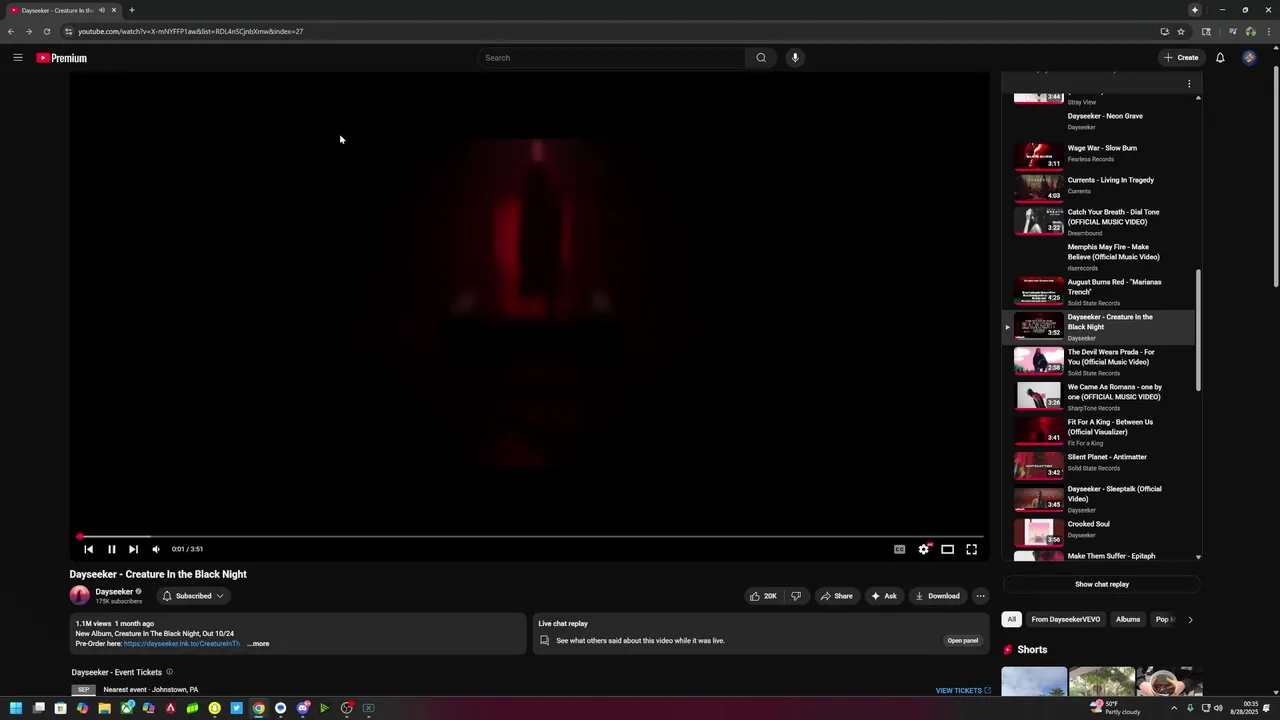Open media control icon in Chrome toolbar
Viewport: 1280px width, 720px height.
coord(1233,31)
